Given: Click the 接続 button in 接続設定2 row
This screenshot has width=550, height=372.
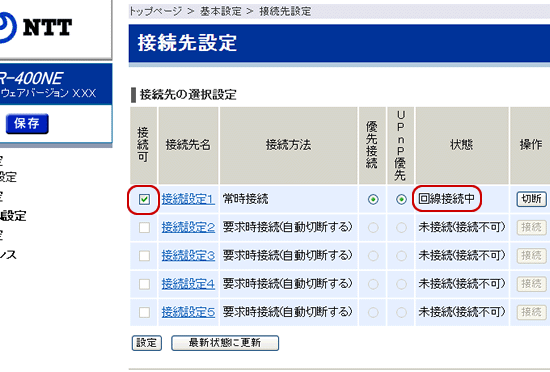Looking at the screenshot, I should (x=531, y=227).
